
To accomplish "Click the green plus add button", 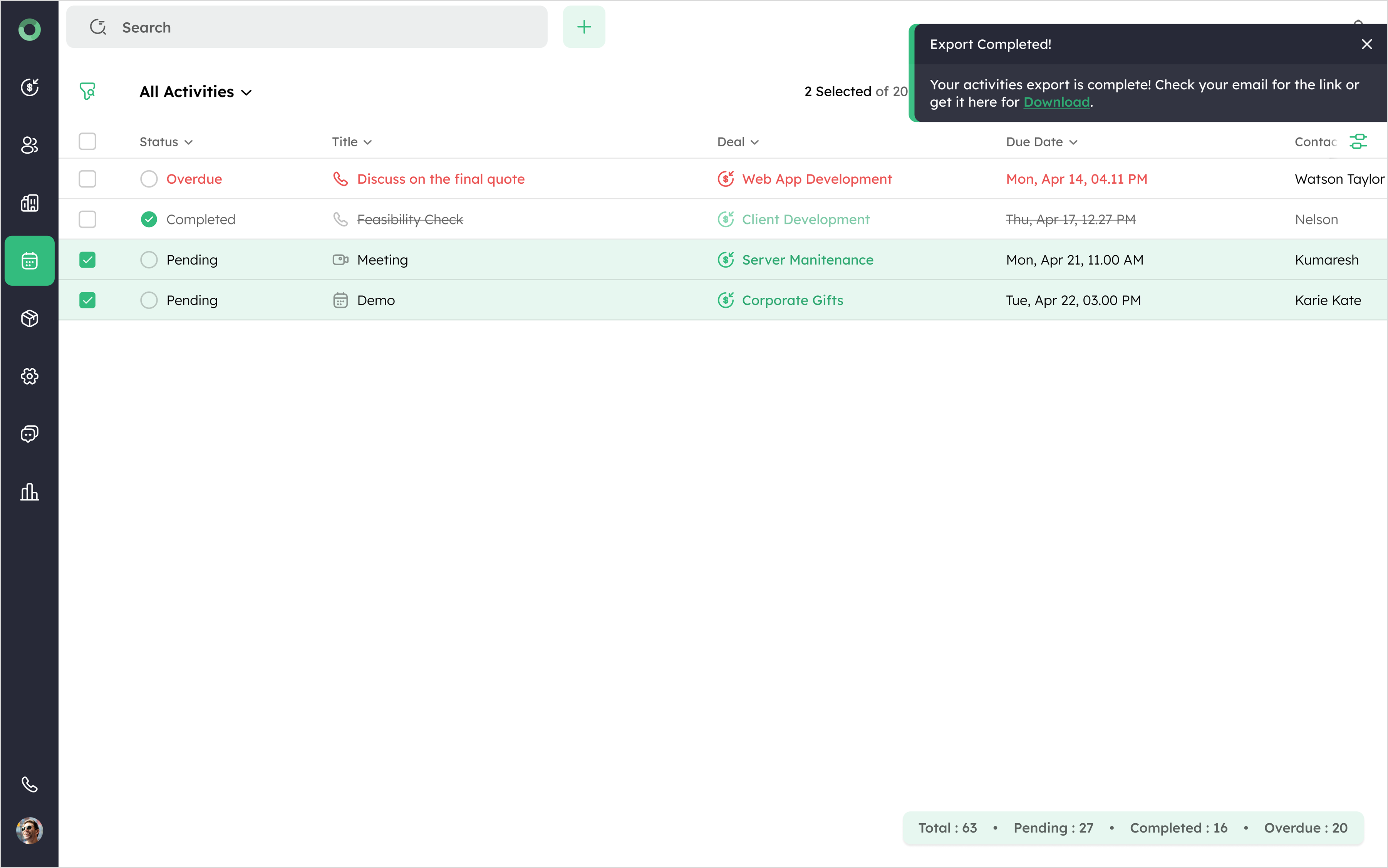I will [x=584, y=27].
